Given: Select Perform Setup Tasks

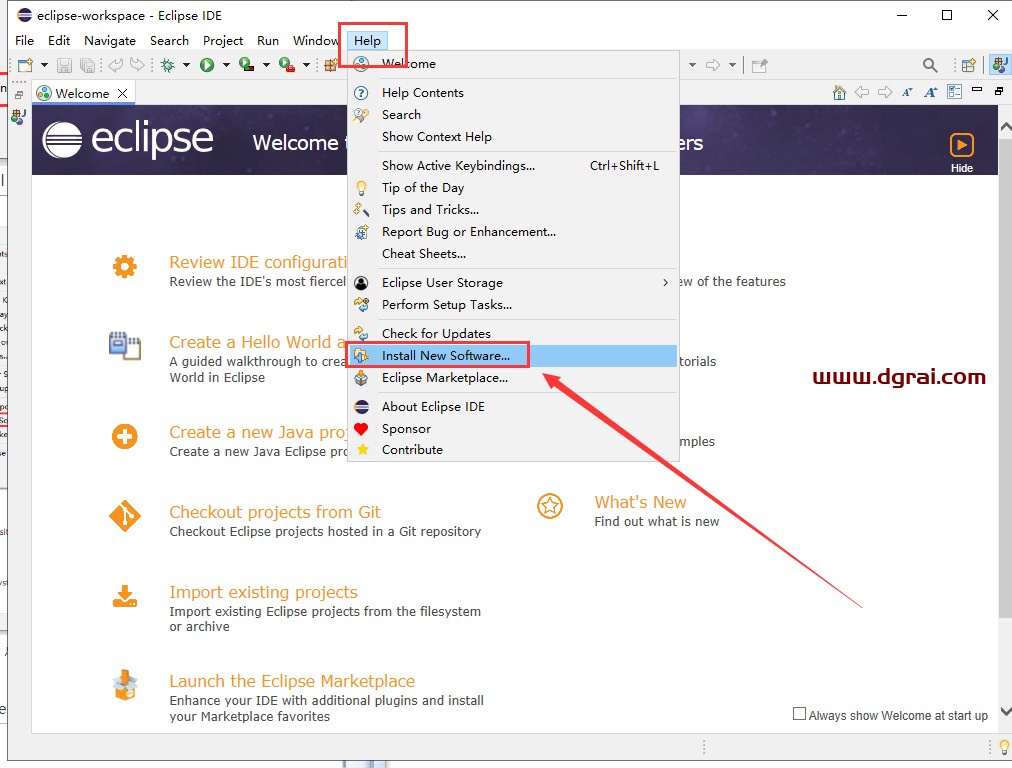Looking at the screenshot, I should (513, 305).
